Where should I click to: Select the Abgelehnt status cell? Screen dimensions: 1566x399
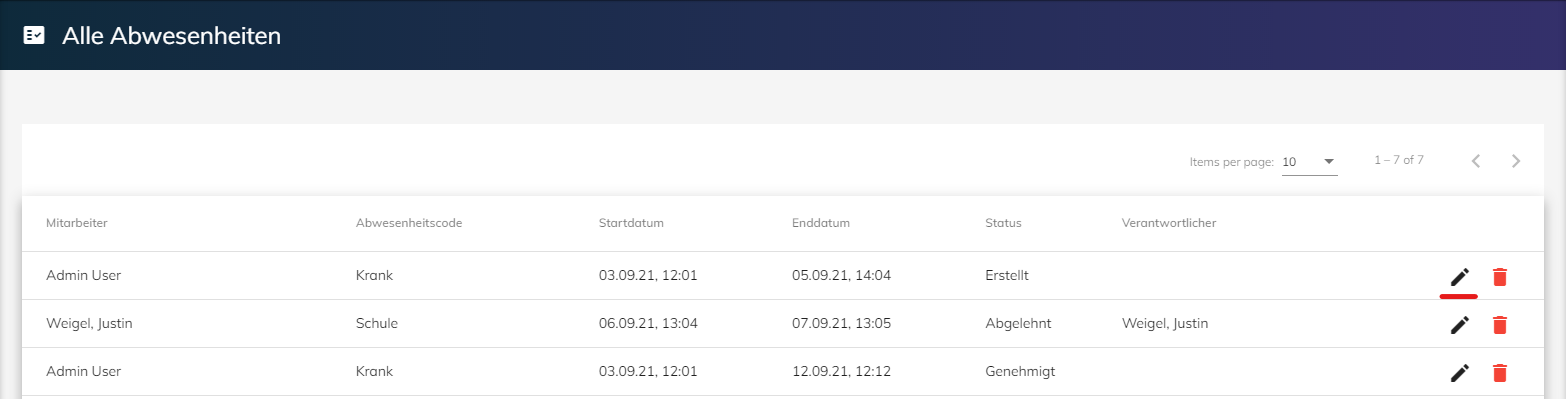(1018, 323)
